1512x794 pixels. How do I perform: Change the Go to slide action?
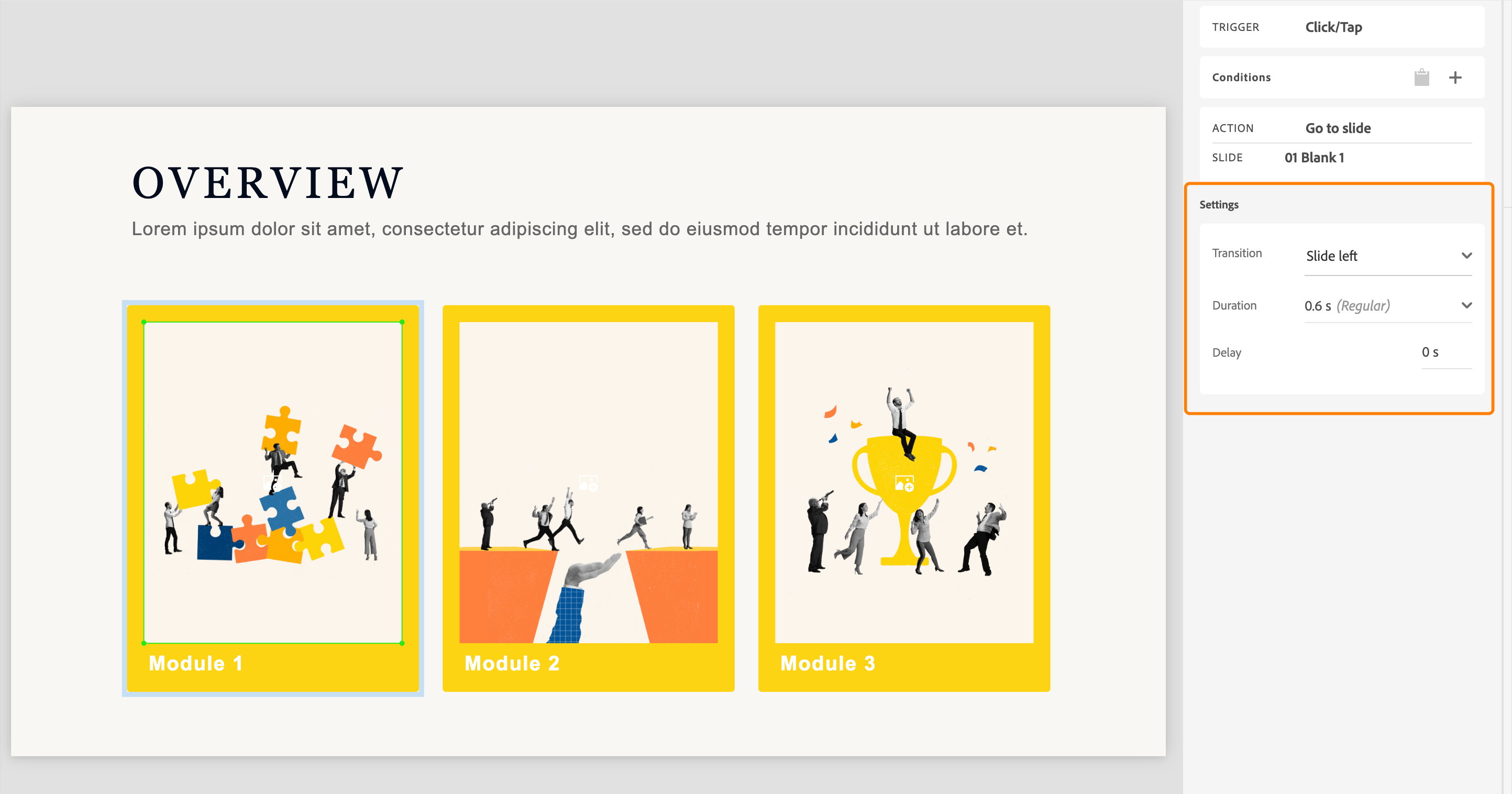[x=1338, y=128]
